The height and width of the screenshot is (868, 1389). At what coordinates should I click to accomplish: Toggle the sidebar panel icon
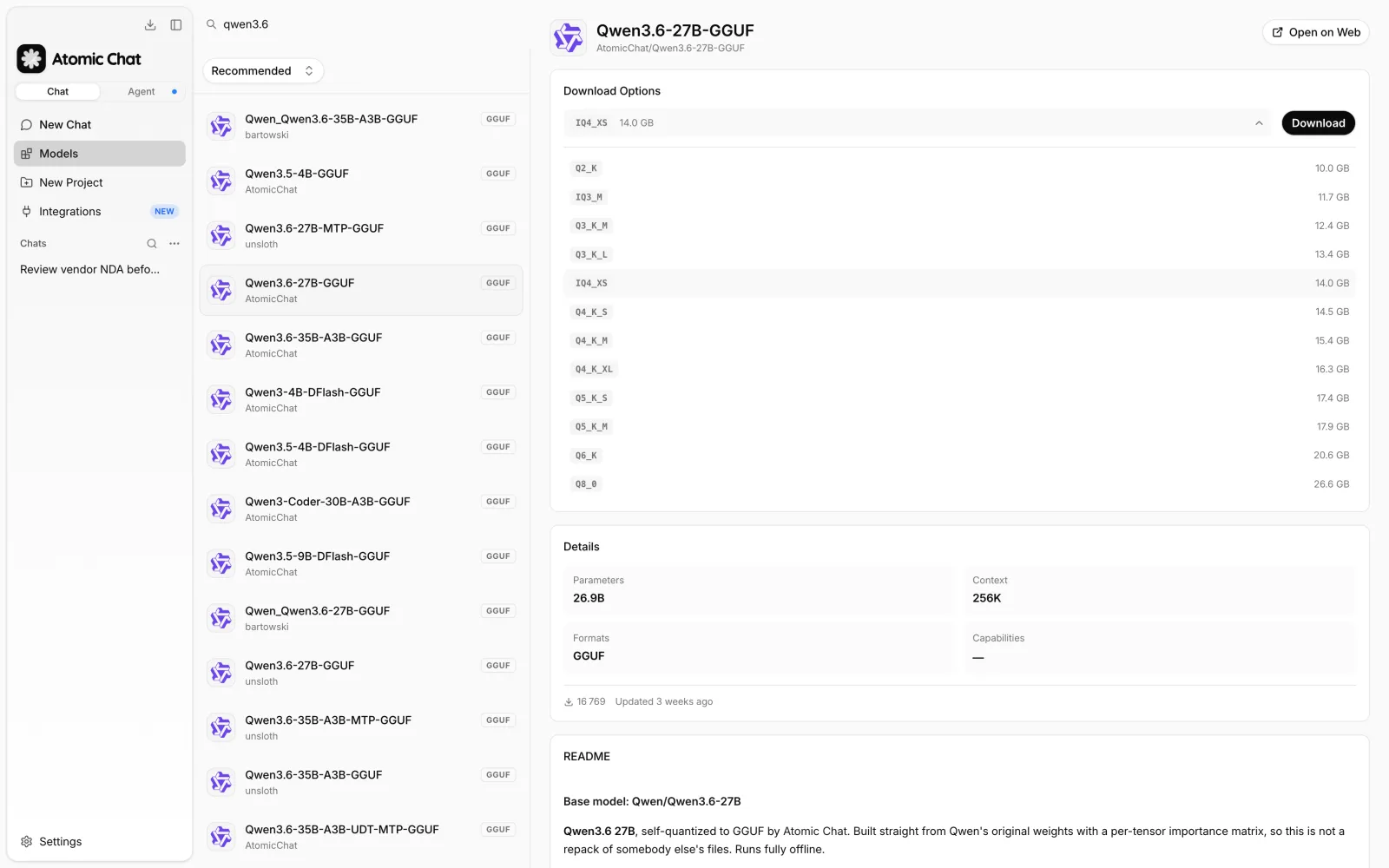(176, 25)
